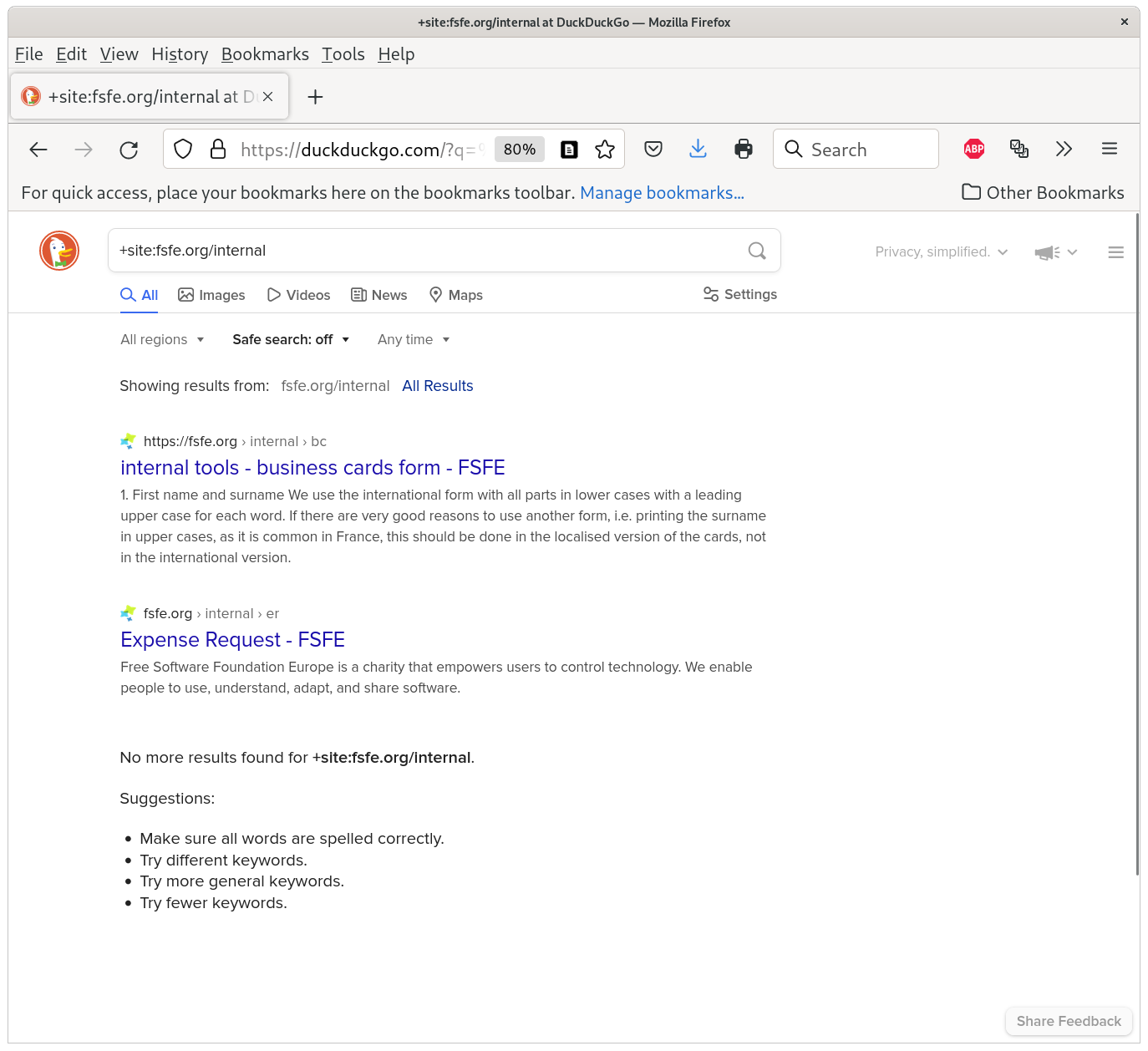Open the downloads panel

[x=698, y=150]
